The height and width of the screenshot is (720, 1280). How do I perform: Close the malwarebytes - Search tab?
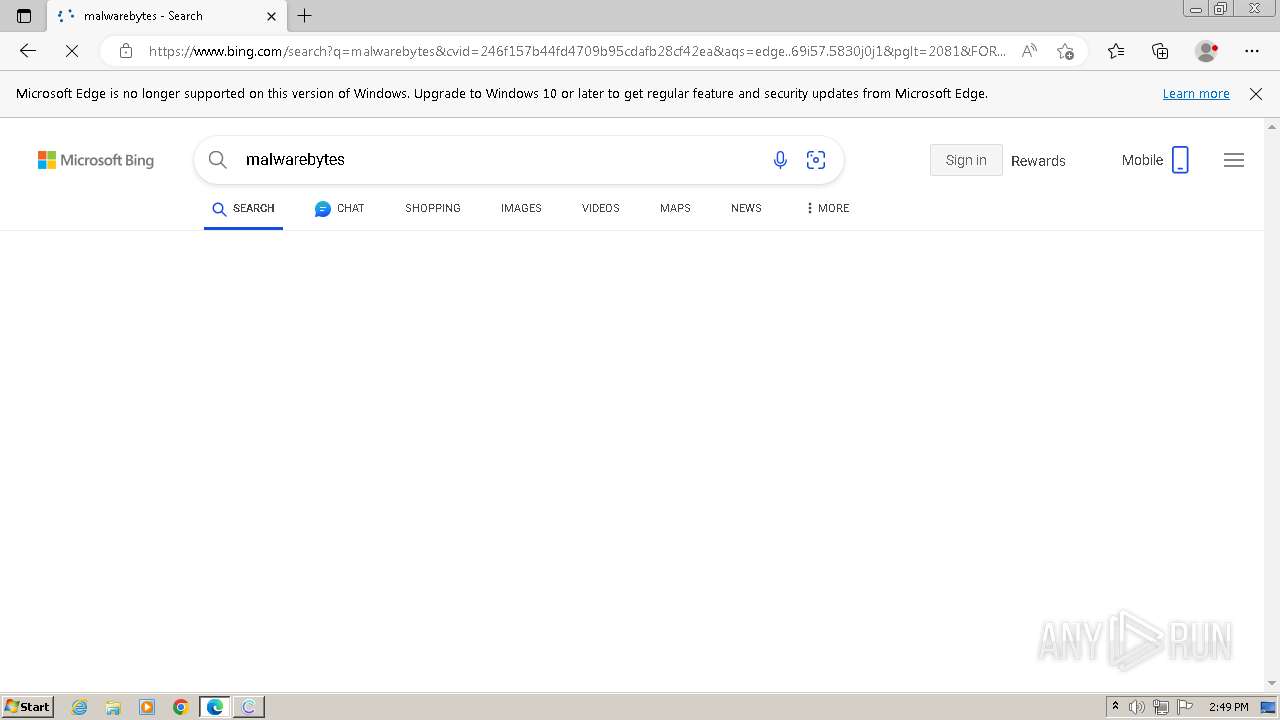(271, 16)
